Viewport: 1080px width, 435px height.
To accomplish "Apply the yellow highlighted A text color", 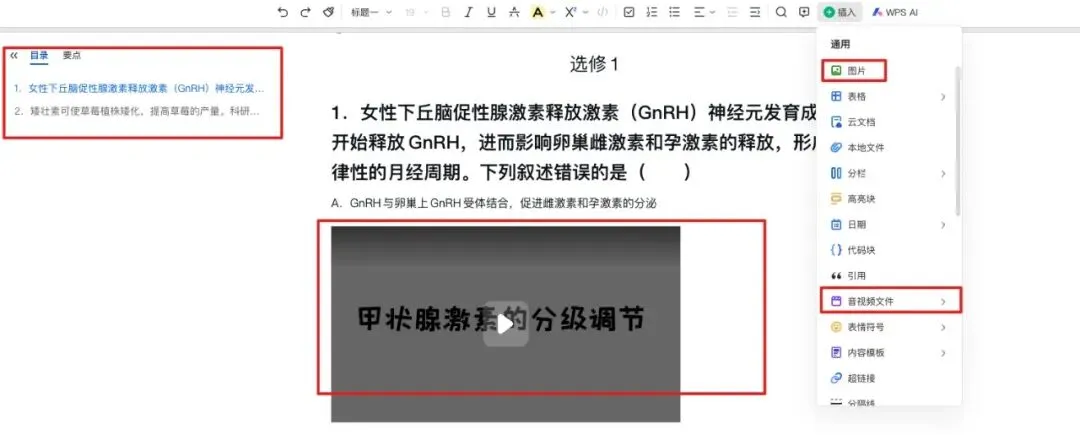I will point(537,12).
